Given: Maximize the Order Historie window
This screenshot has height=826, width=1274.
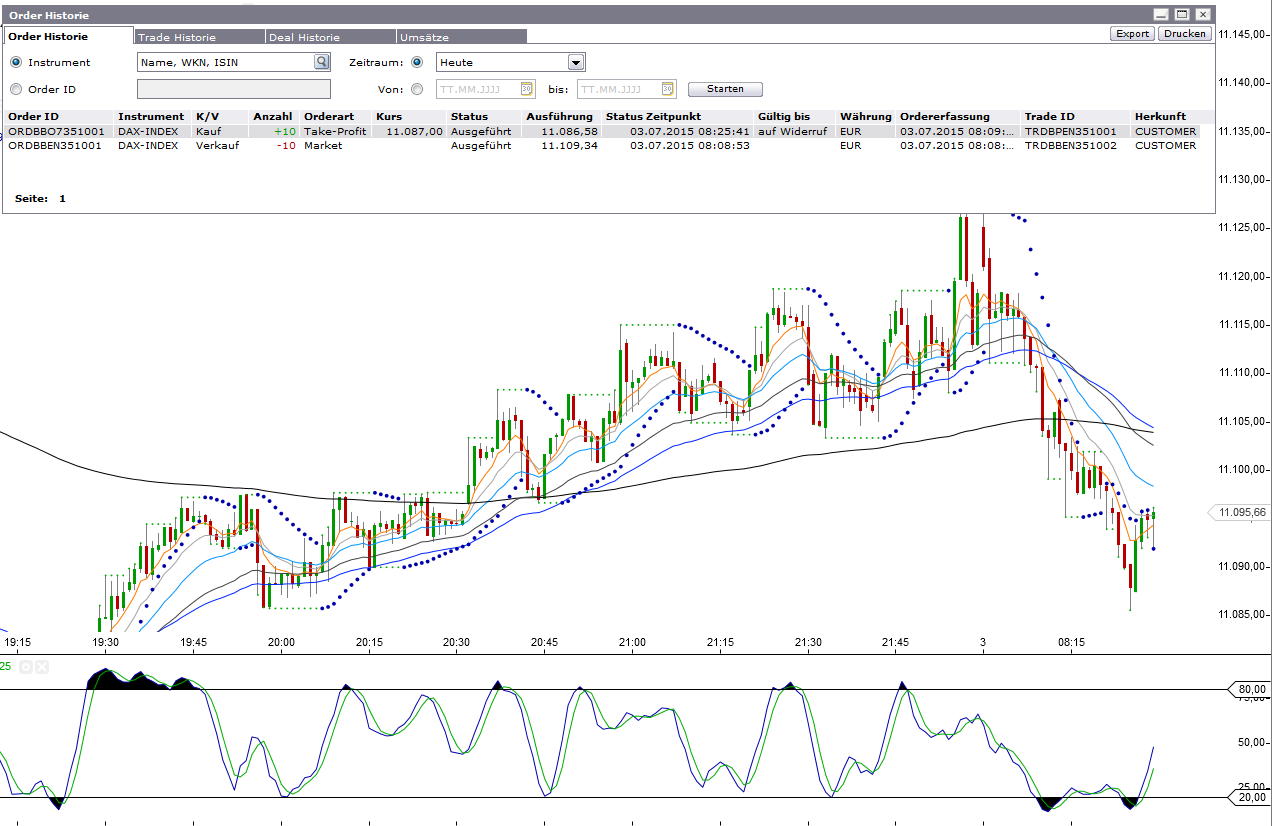Looking at the screenshot, I should (x=1181, y=15).
